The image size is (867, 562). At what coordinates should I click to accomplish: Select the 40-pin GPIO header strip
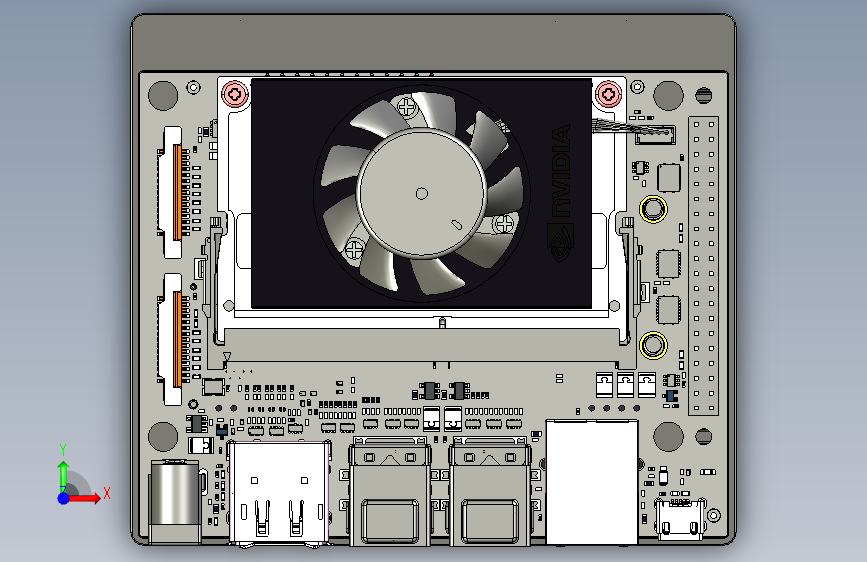pos(703,266)
